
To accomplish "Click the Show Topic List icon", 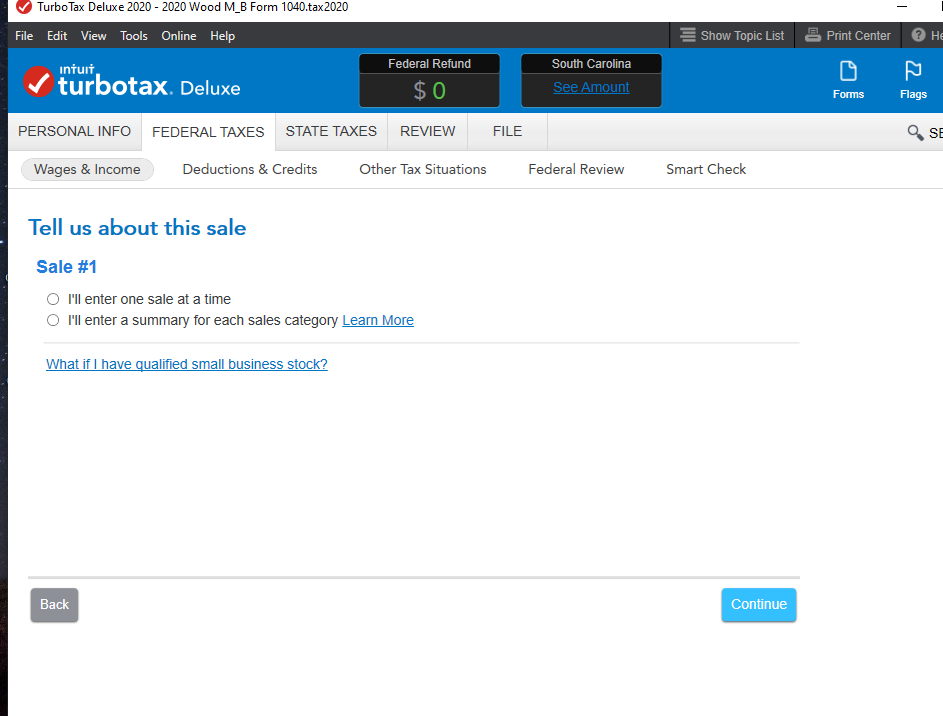I will tap(687, 35).
